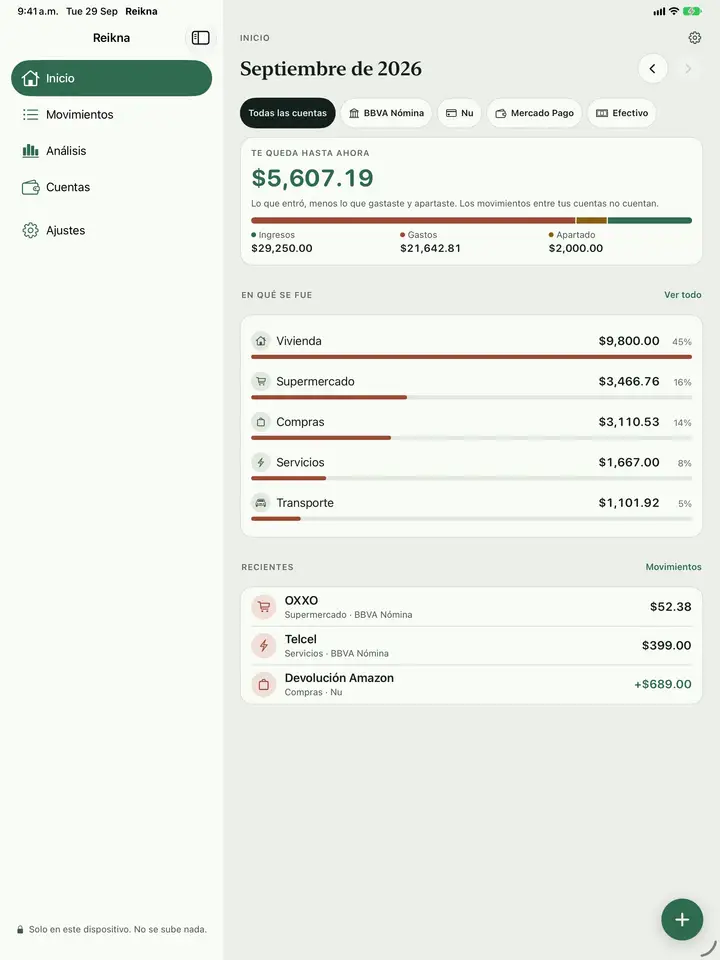
Task: Click the OXXO cart transaction icon
Action: tap(264, 607)
